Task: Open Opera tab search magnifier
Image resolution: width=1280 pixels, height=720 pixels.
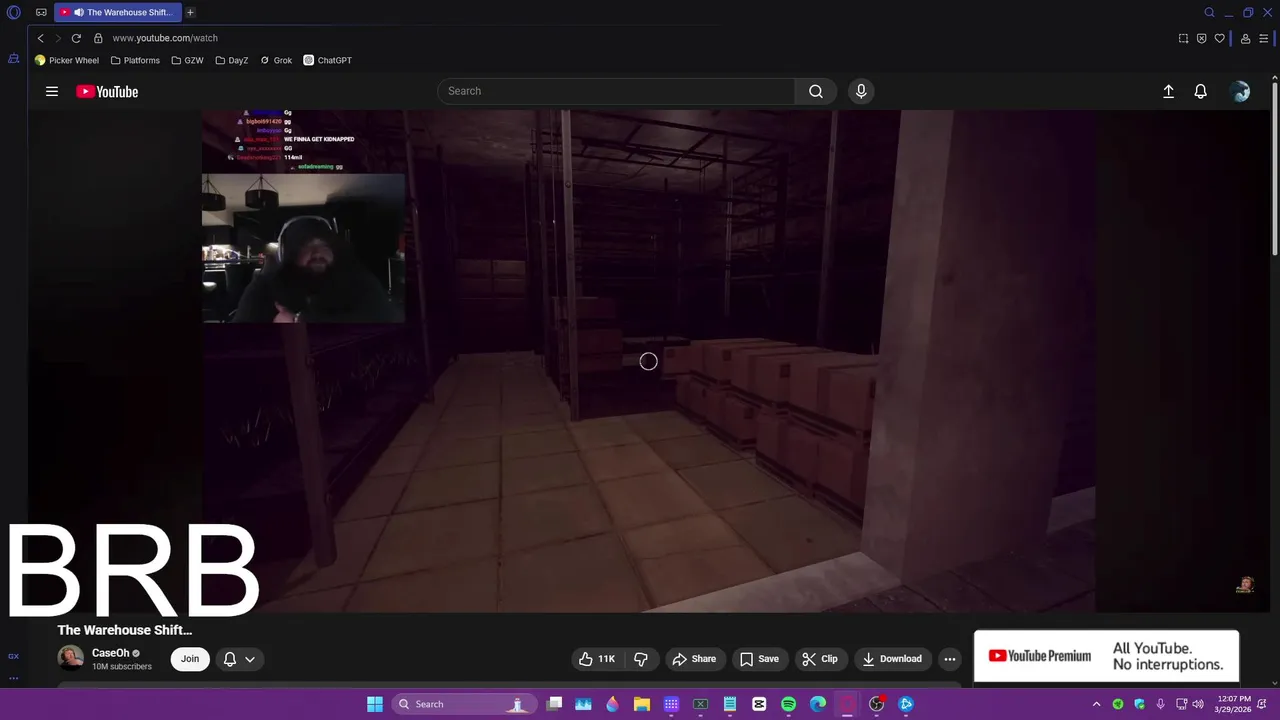Action: coord(1209,13)
